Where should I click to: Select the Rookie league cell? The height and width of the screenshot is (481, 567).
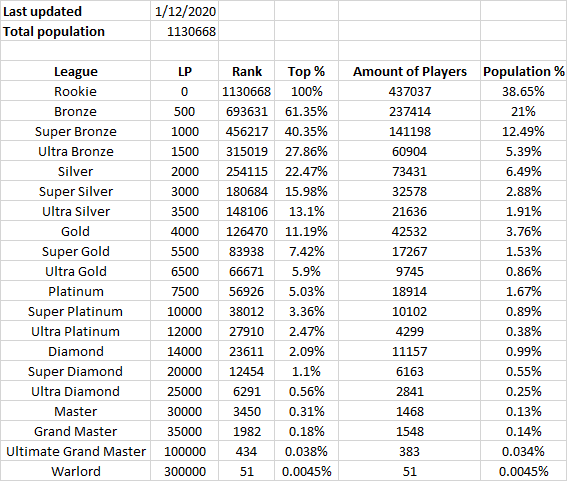coord(76,91)
